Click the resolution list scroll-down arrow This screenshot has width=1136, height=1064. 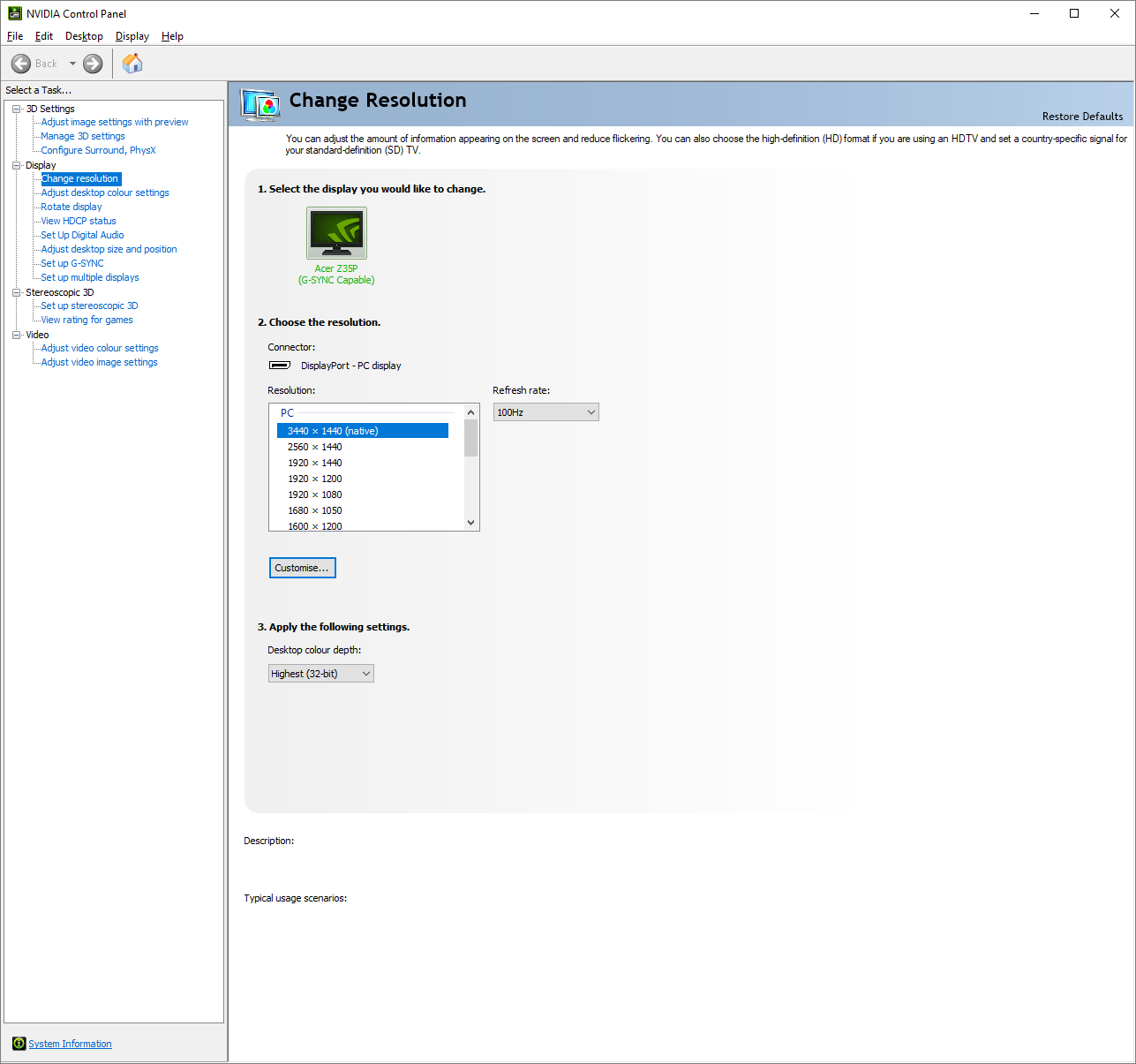pyautogui.click(x=471, y=522)
